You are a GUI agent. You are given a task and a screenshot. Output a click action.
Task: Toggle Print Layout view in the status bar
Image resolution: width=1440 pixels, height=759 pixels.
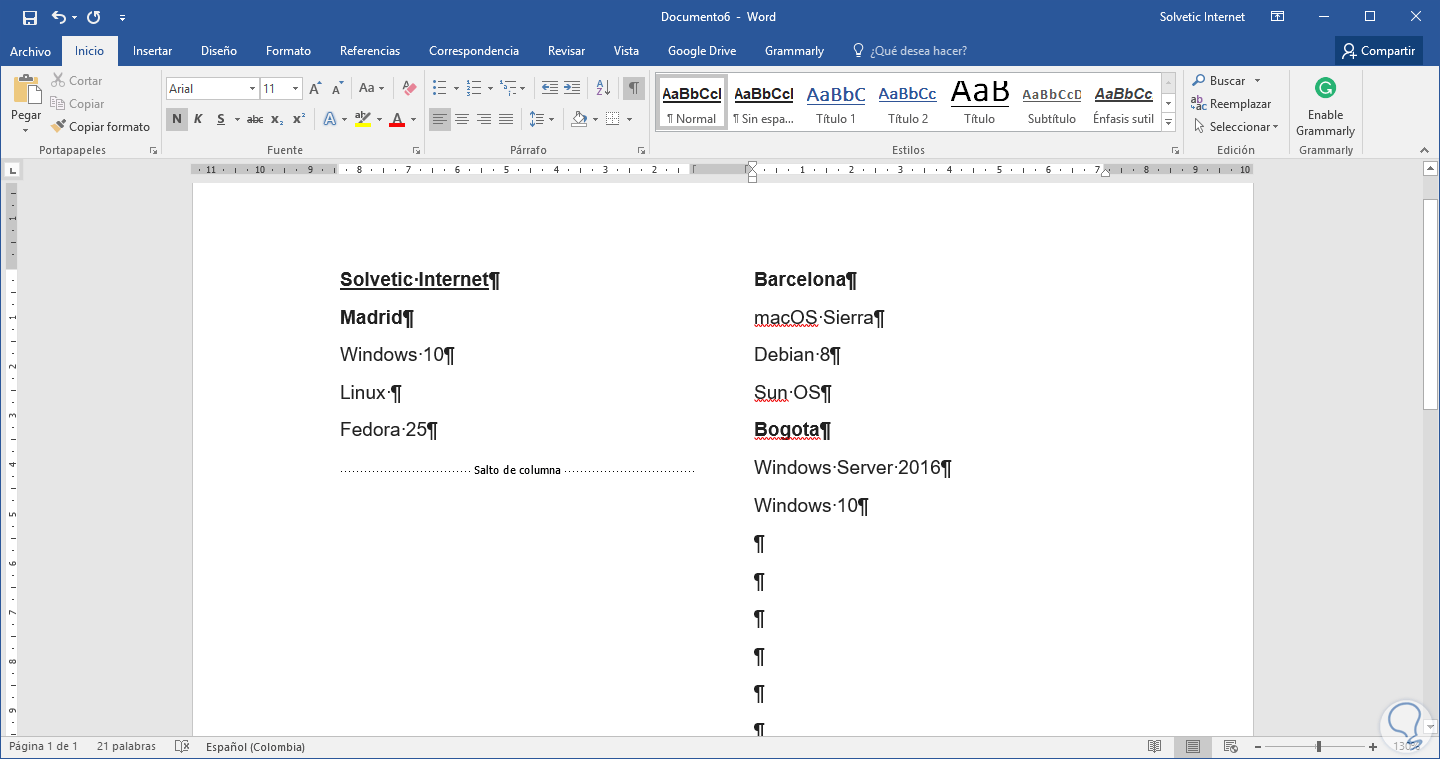click(1193, 747)
